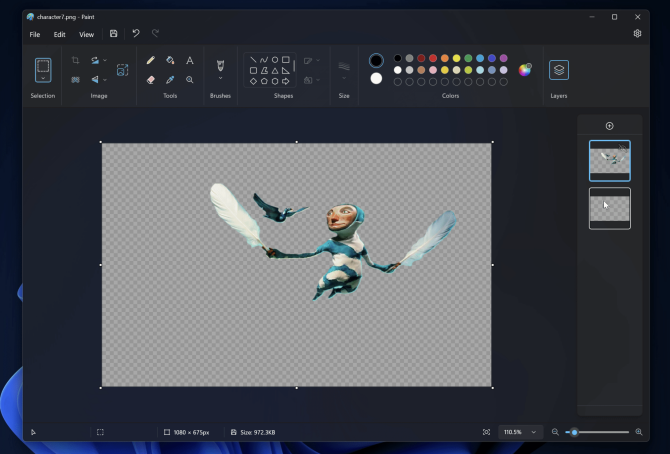Viewport: 670px width, 454px height.
Task: Click Fit to window icon in status bar
Action: click(x=486, y=432)
